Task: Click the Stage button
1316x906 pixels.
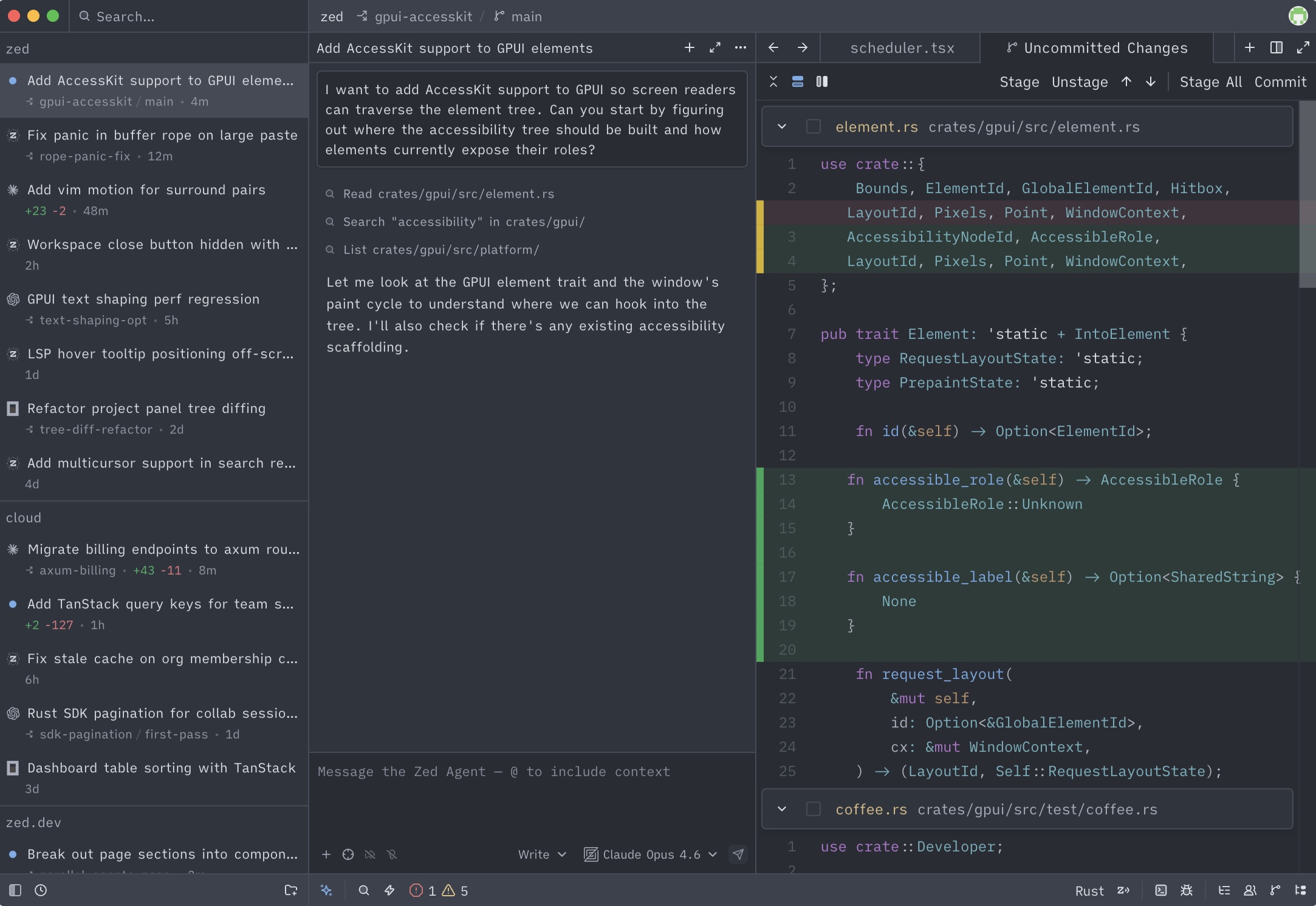Action: coord(1020,82)
